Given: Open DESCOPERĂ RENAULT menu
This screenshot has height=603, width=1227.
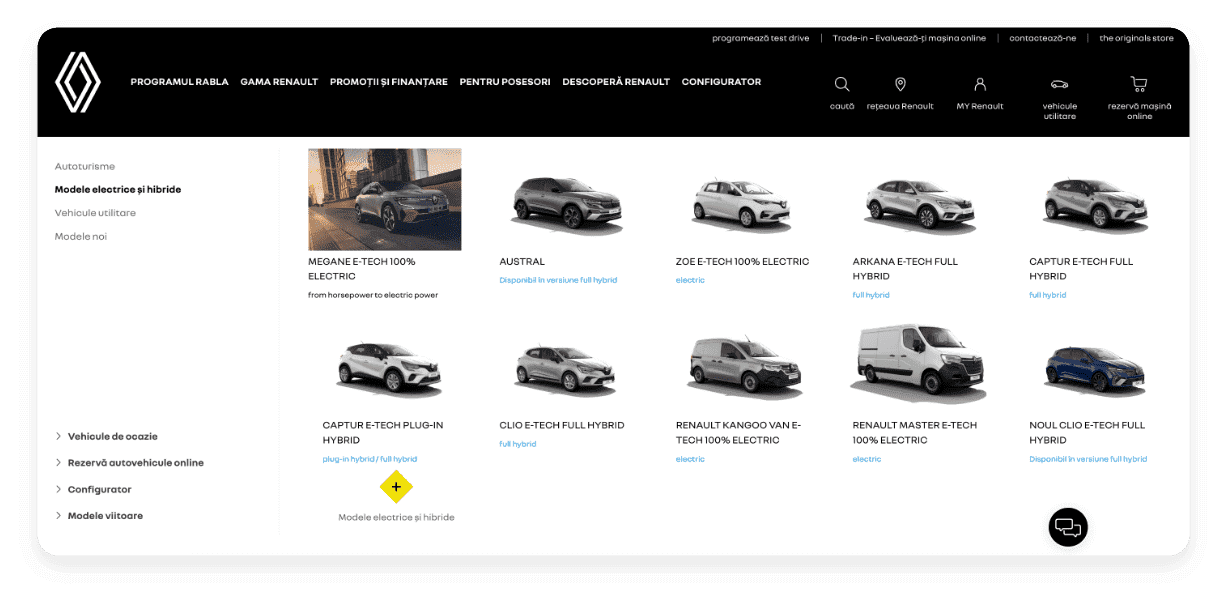Looking at the screenshot, I should point(616,82).
